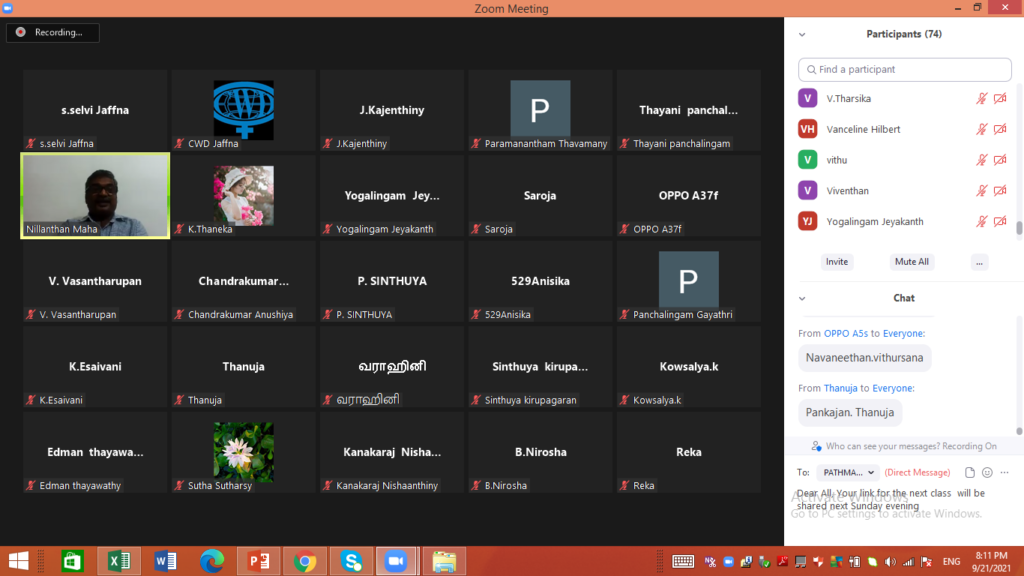Screen dimensions: 1024x576
Task: Open PowerPoint from the taskbar
Action: (x=259, y=561)
